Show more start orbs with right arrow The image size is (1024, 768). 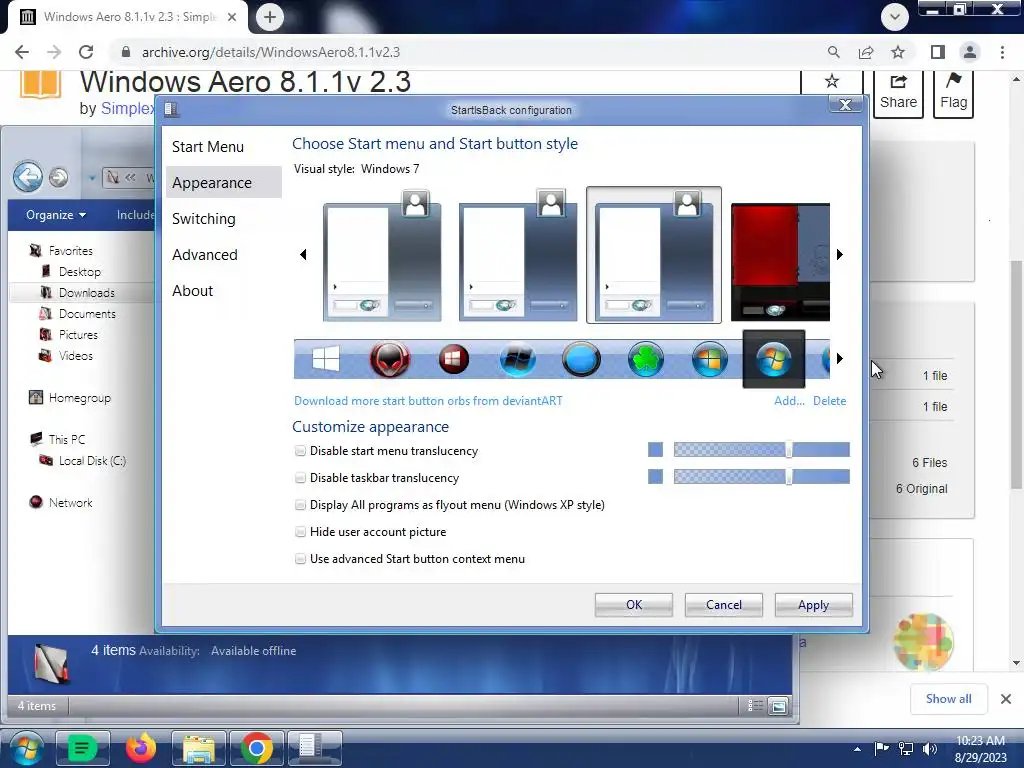pyautogui.click(x=840, y=359)
